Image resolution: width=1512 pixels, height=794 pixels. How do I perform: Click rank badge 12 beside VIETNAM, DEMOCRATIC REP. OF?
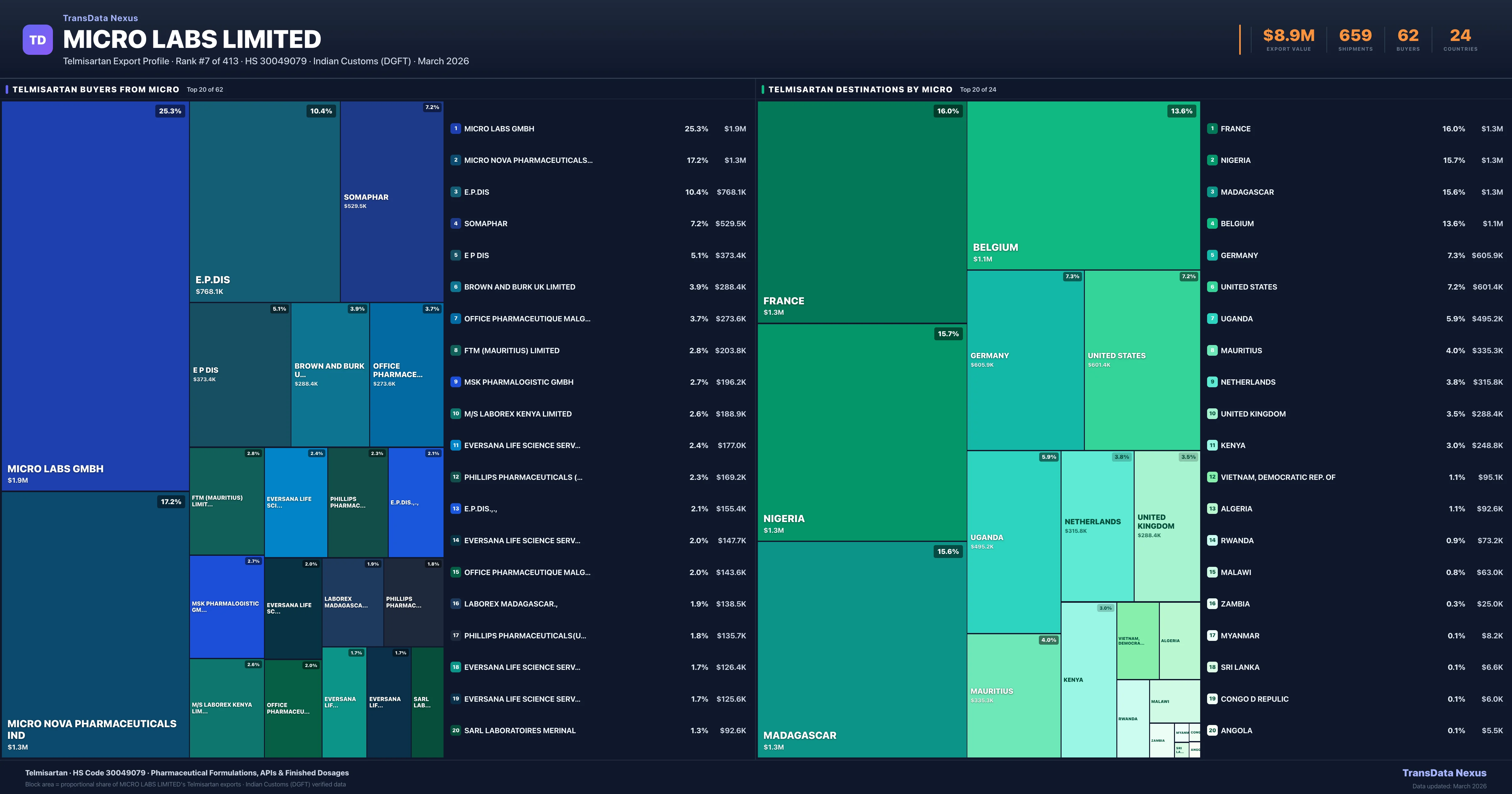pos(1212,477)
